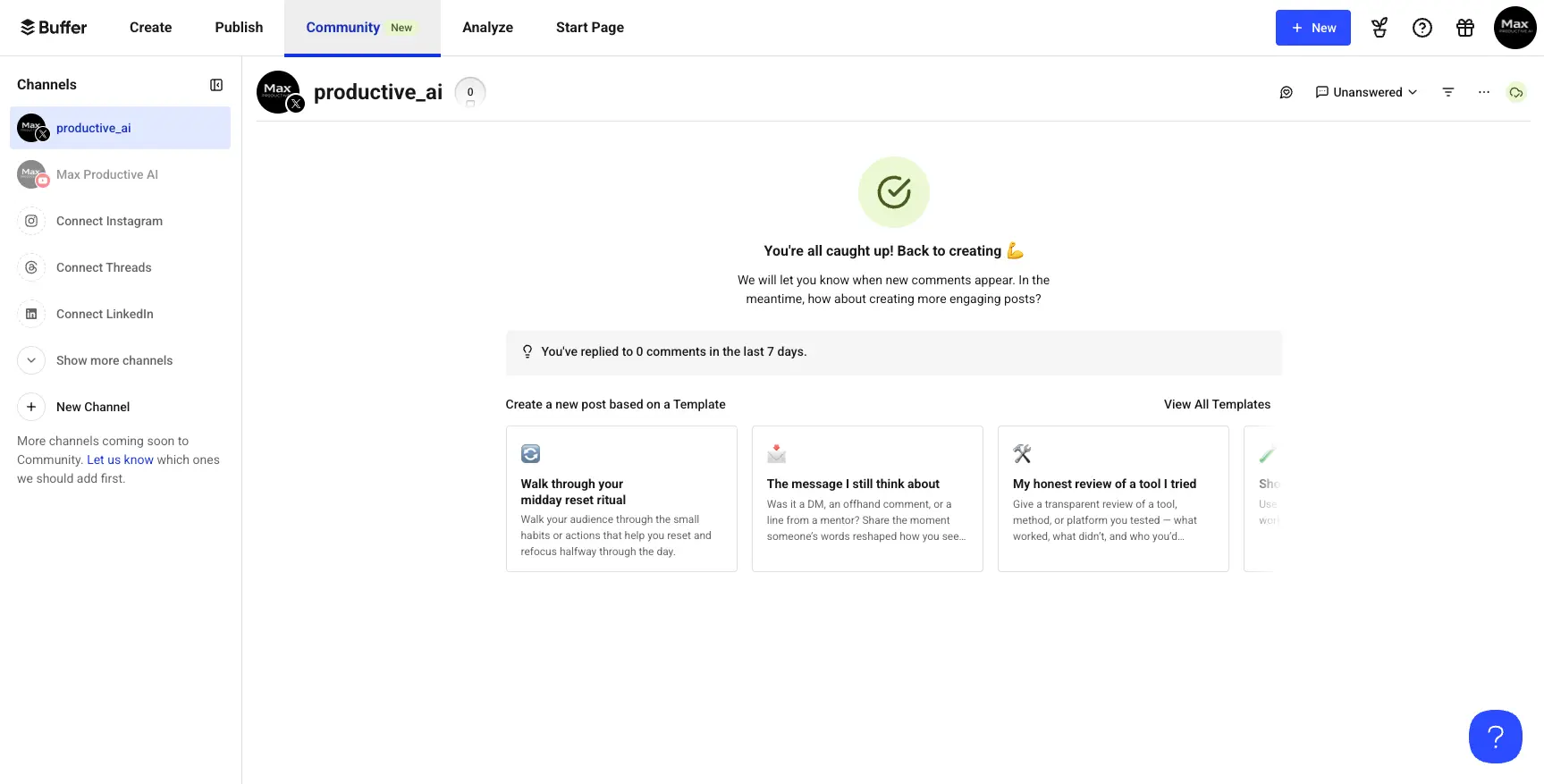Open the Analyze tab
1544x784 pixels.
(487, 28)
